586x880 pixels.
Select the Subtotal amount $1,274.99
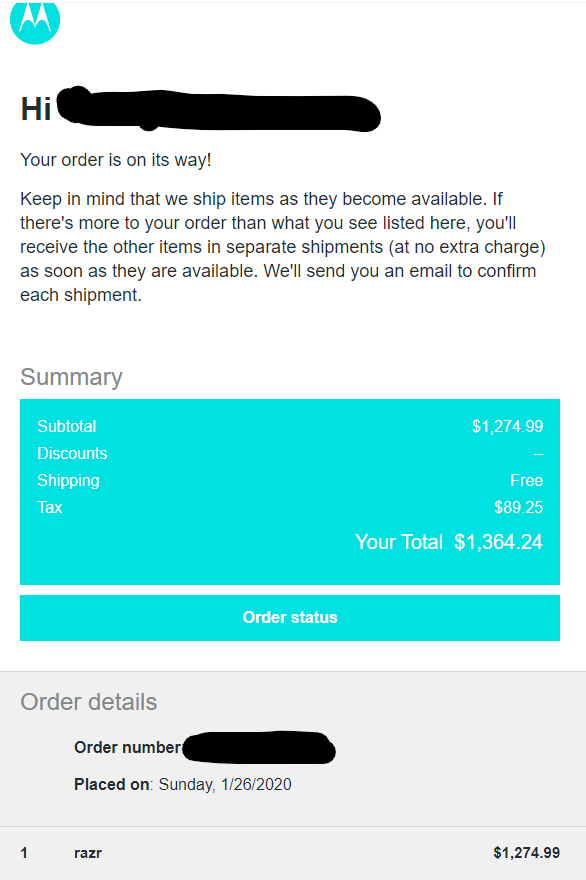click(507, 427)
